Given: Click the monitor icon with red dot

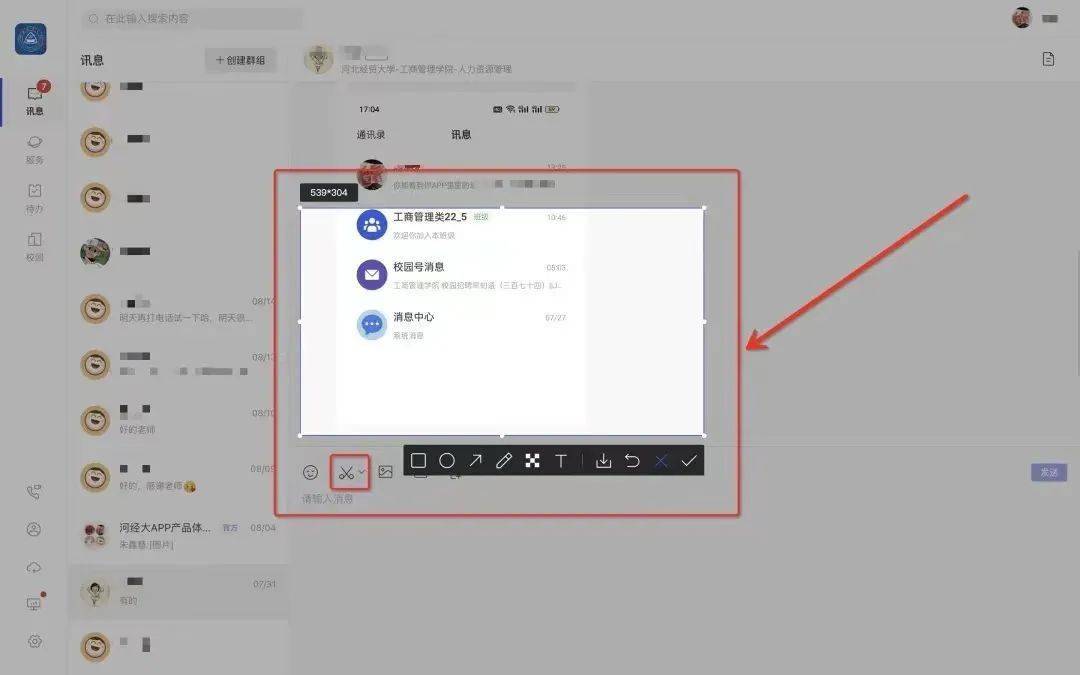Looking at the screenshot, I should click(34, 602).
